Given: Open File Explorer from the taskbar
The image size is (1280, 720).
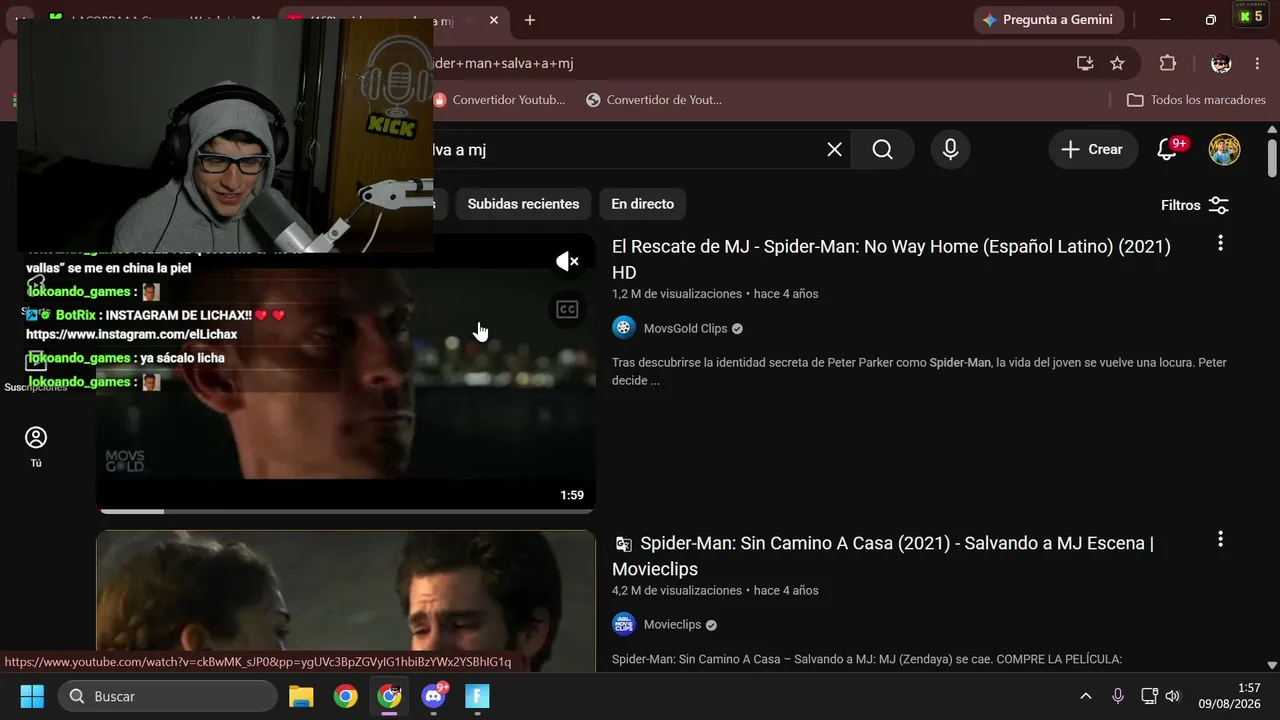Looking at the screenshot, I should tap(301, 696).
